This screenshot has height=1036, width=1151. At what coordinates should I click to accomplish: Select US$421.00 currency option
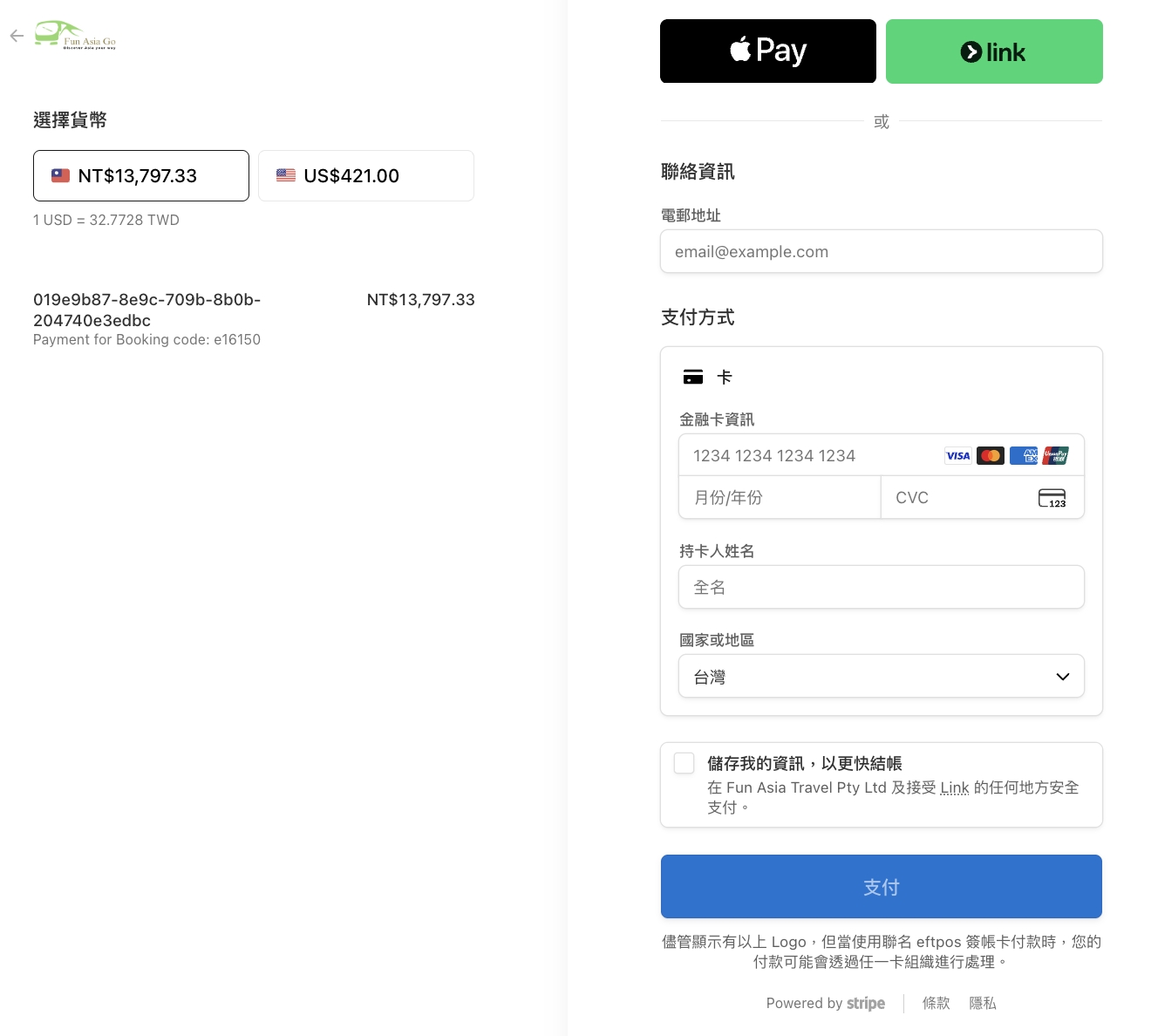coord(366,175)
